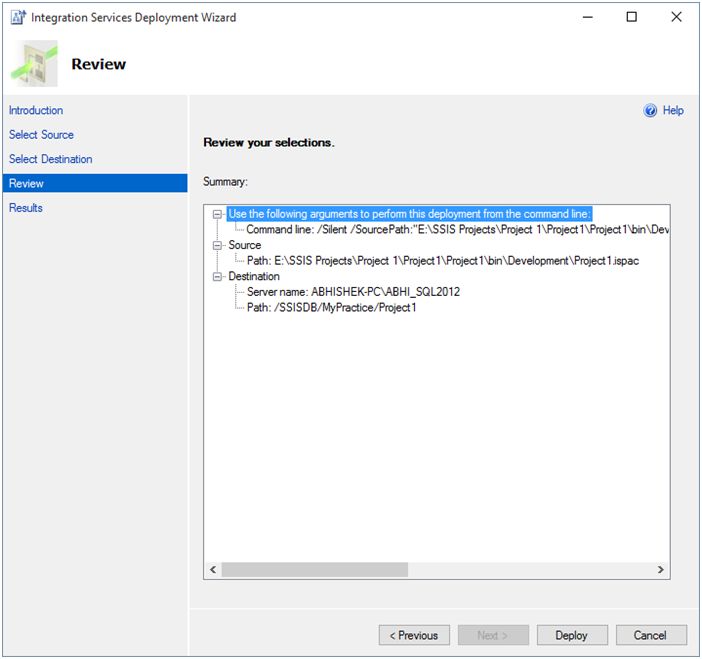Click the Previous button
The image size is (702, 659).
pos(414,635)
